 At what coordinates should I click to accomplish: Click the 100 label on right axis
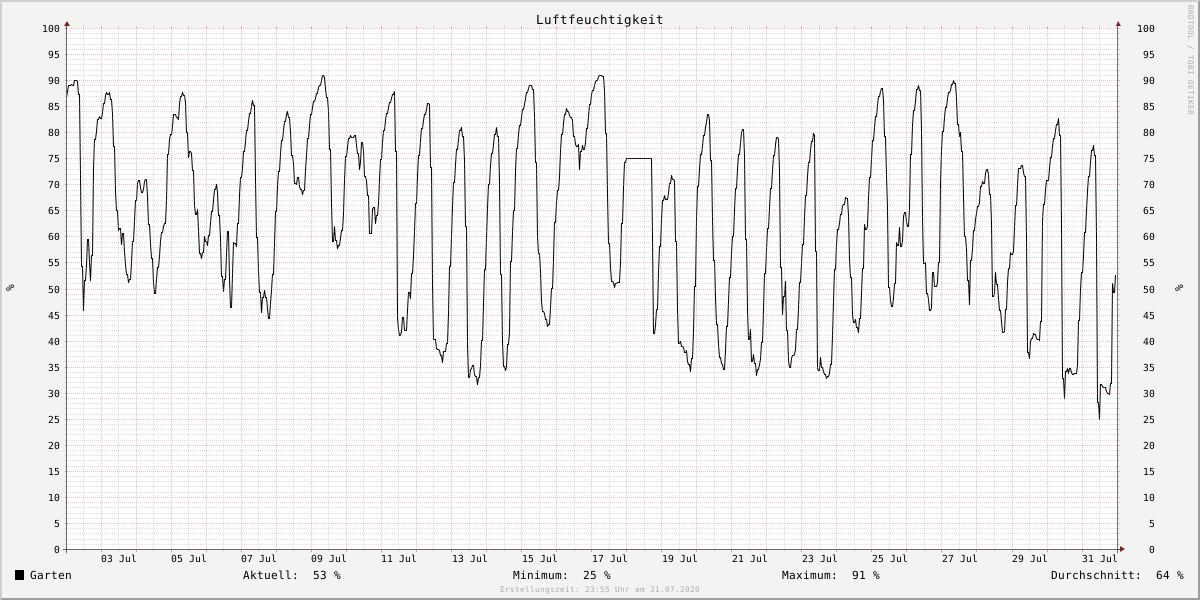pos(1147,28)
